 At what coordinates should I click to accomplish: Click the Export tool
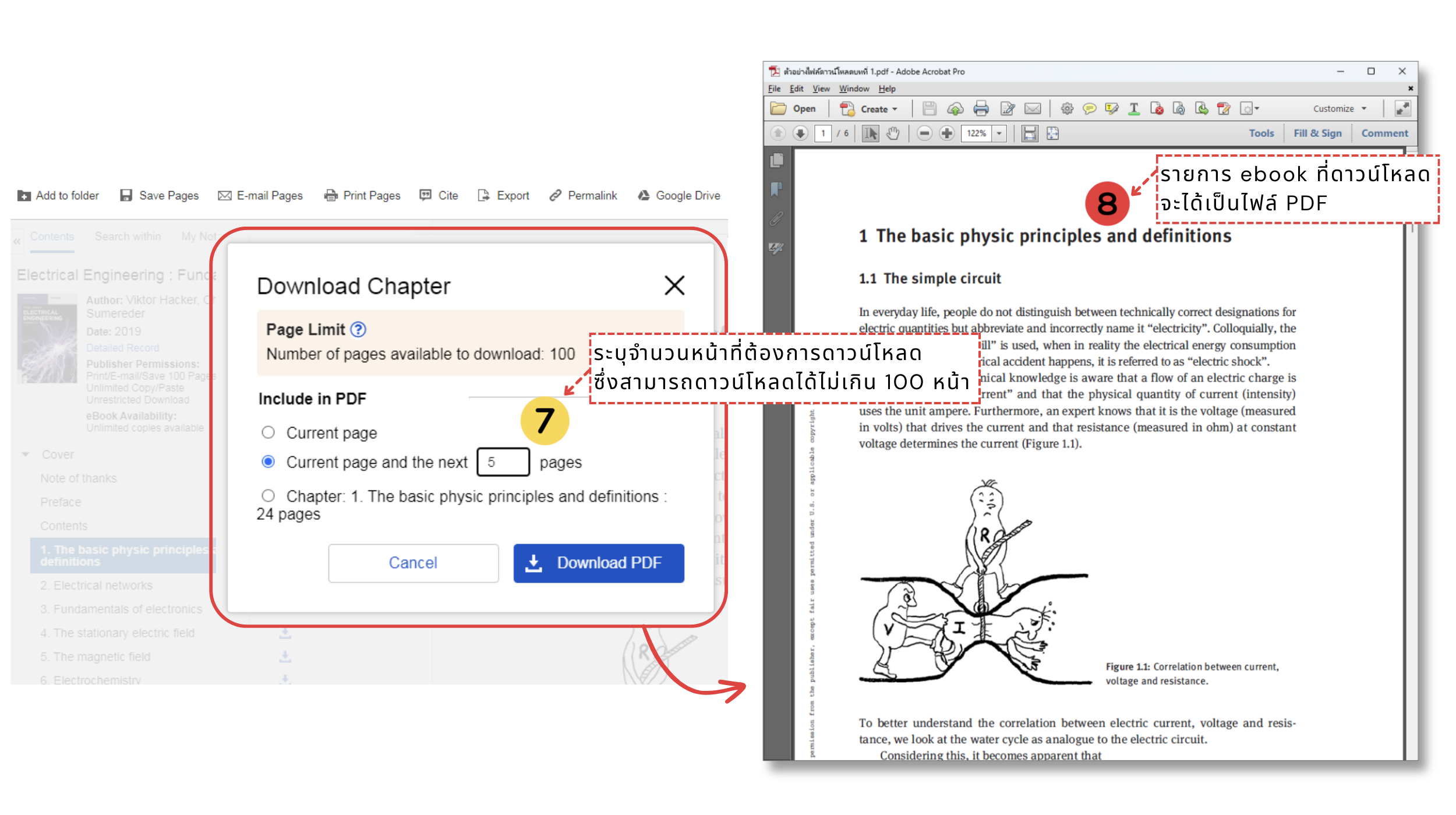(x=503, y=196)
